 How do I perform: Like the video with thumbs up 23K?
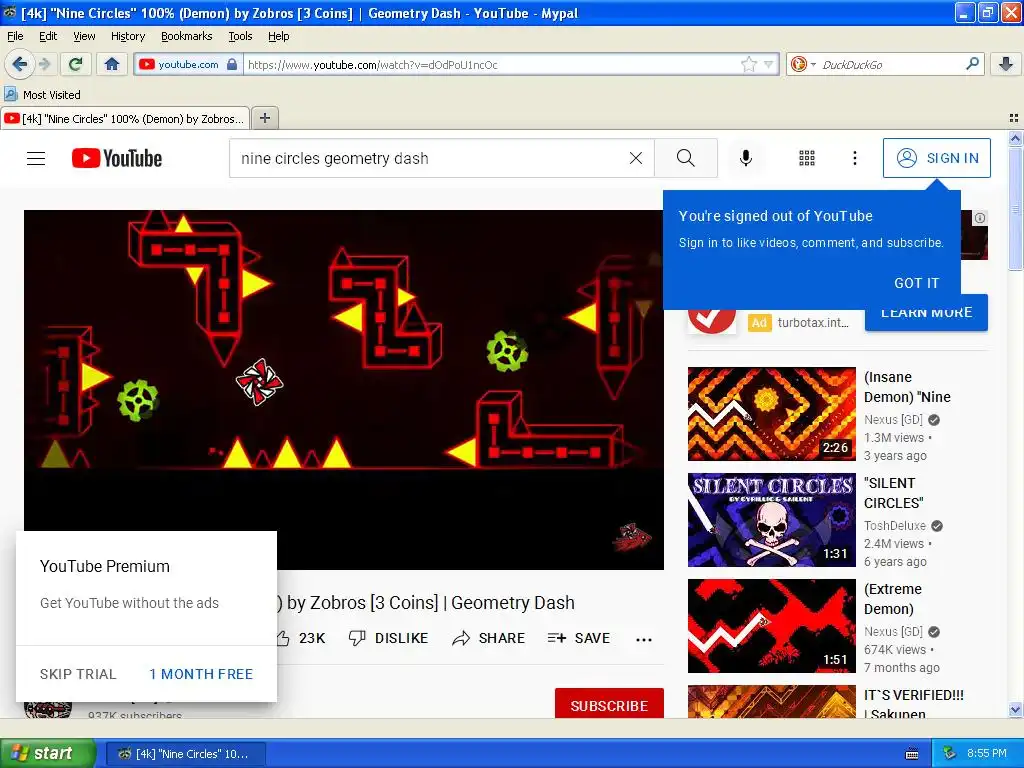point(301,638)
